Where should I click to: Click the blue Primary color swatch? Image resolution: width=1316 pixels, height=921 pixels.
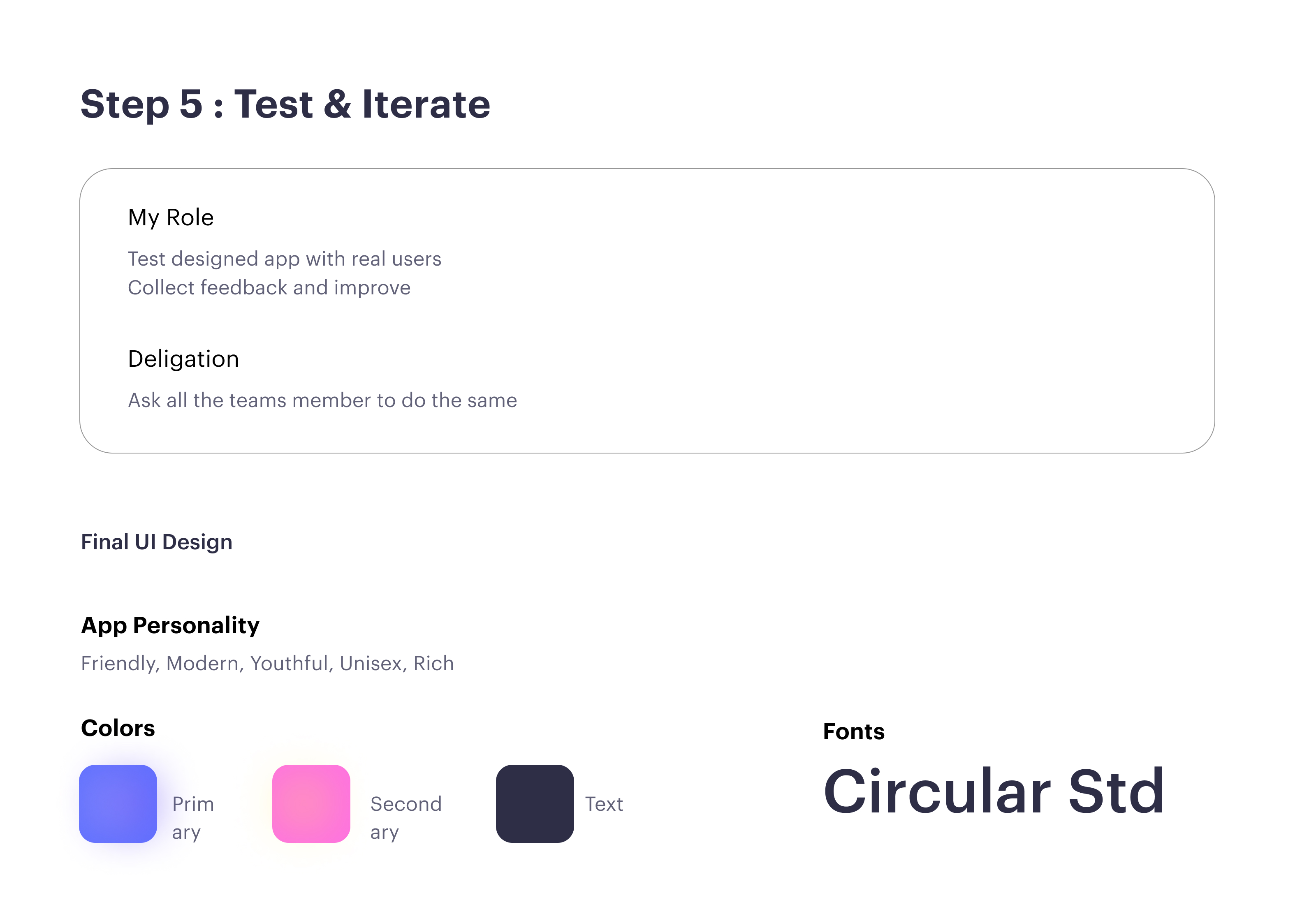click(x=118, y=803)
